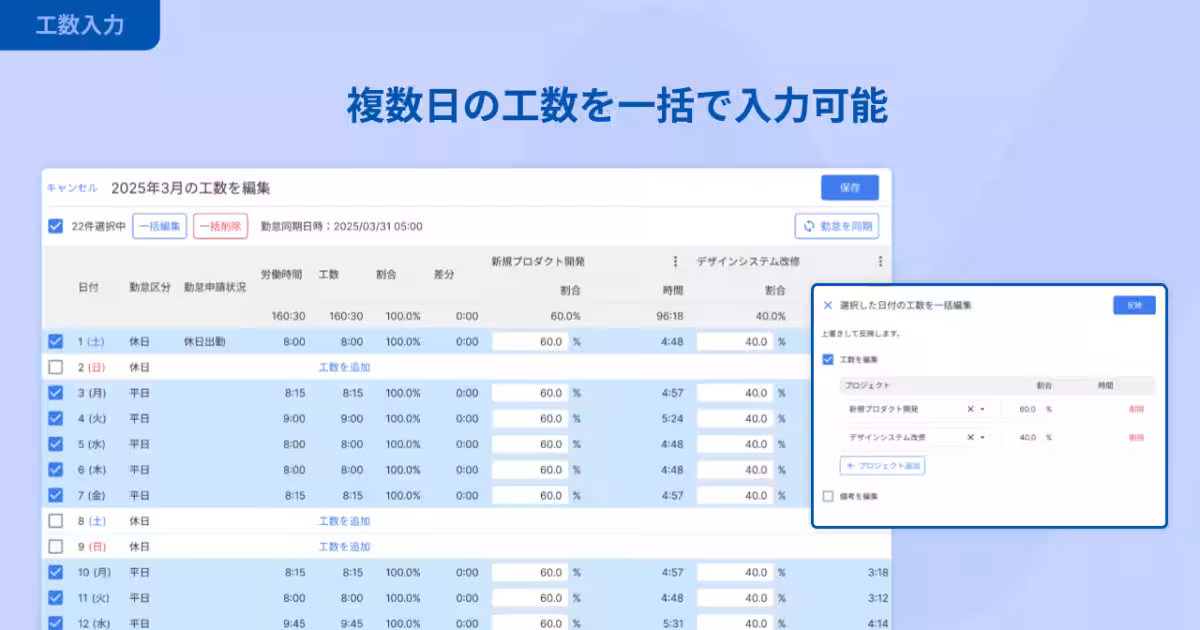Click 工数を追加 link on the 2 (日) row

(x=345, y=368)
